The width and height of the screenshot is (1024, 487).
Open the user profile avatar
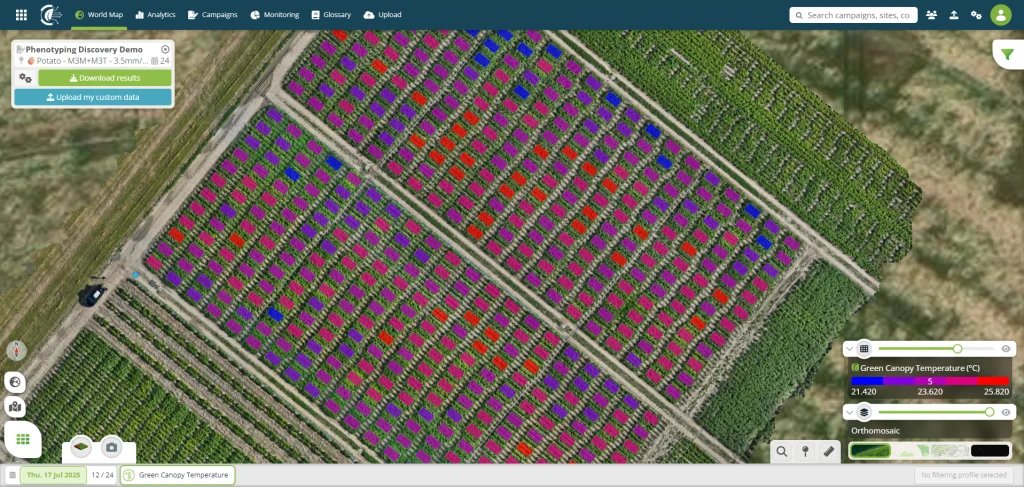[1000, 15]
